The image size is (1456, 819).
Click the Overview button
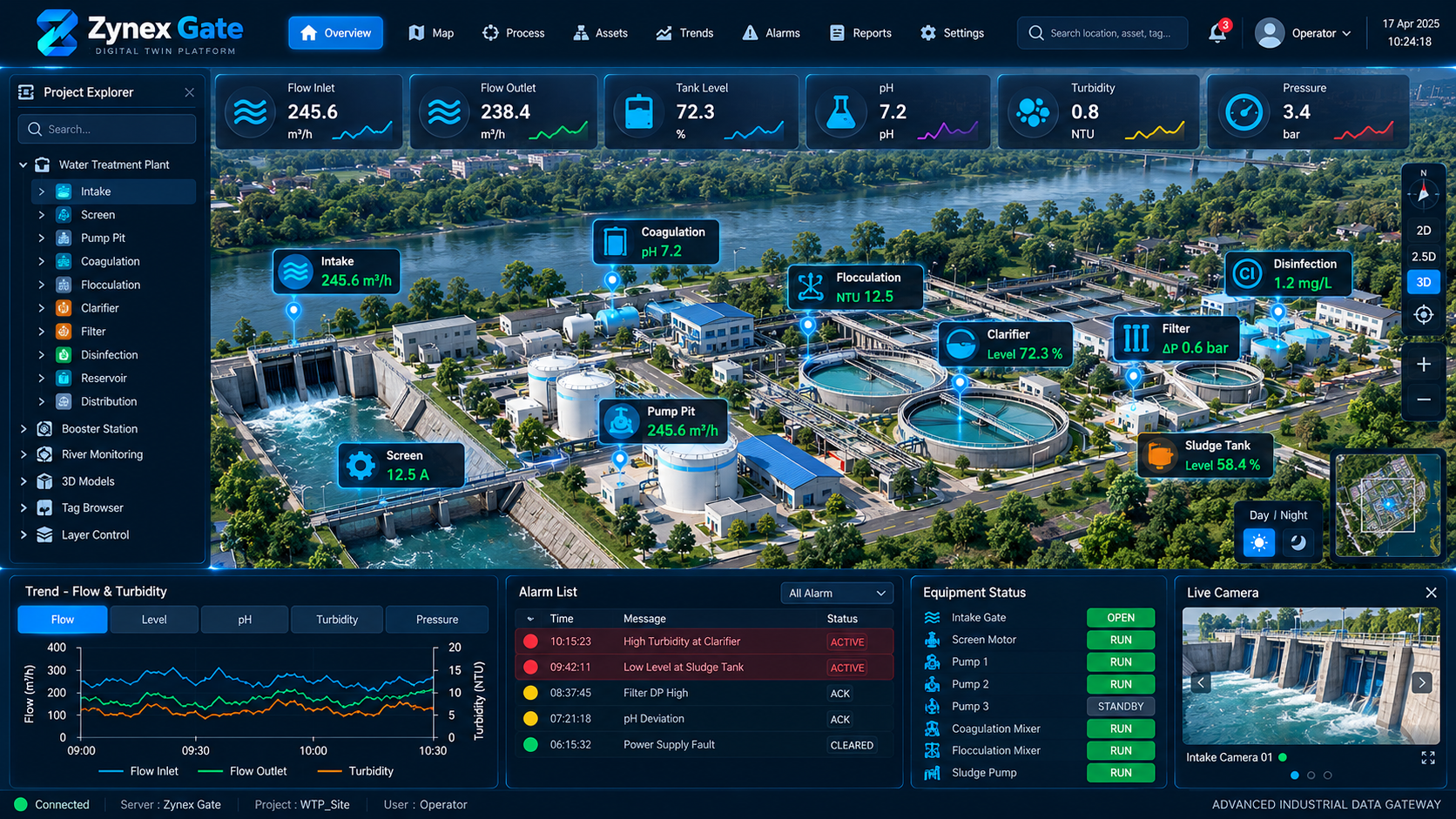[x=335, y=33]
